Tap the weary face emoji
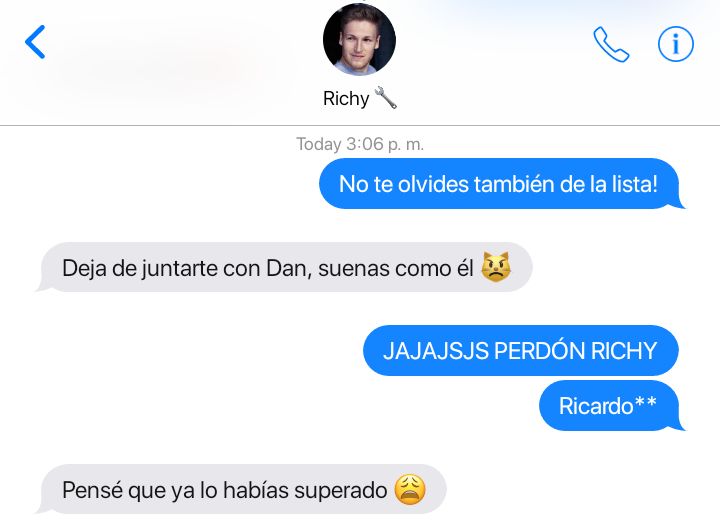This screenshot has height=527, width=720. coord(410,489)
